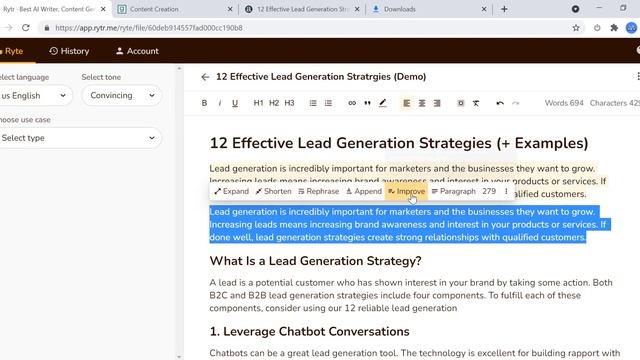Shorten the selected text
The height and width of the screenshot is (360, 640).
pyautogui.click(x=273, y=191)
